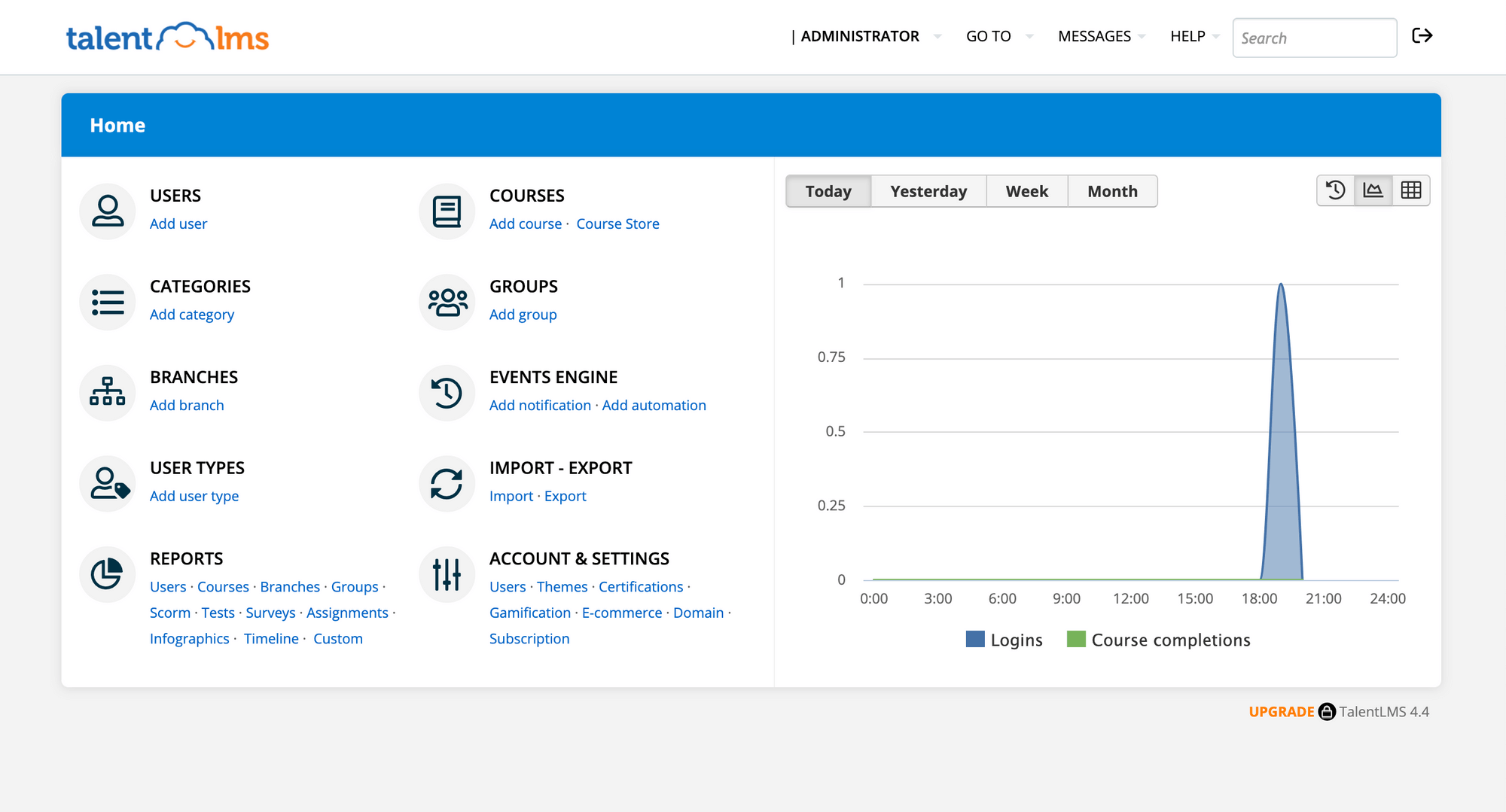Switch to the Yesterday tab
This screenshot has height=812, width=1506.
pos(928,191)
